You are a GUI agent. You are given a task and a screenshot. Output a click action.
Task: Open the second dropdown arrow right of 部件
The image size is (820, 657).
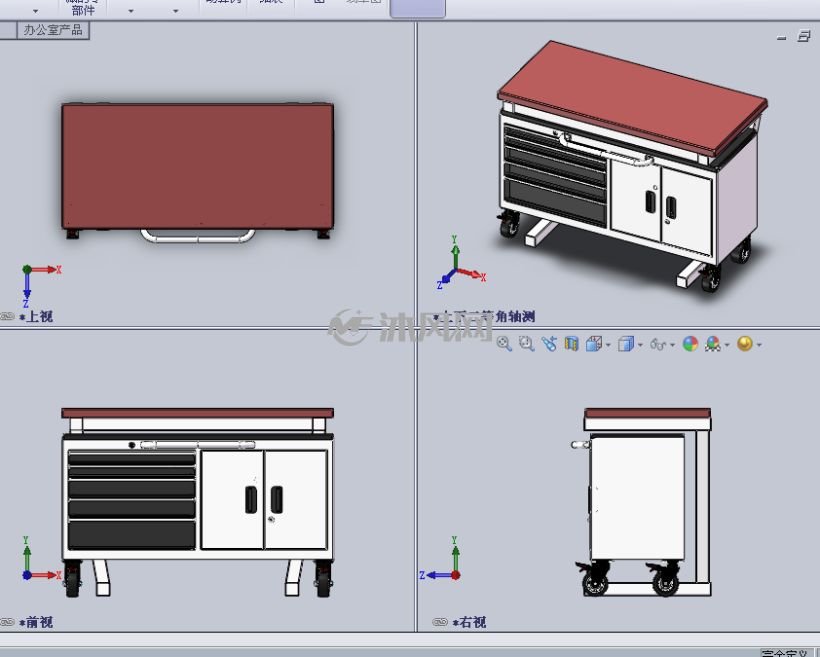(x=176, y=11)
